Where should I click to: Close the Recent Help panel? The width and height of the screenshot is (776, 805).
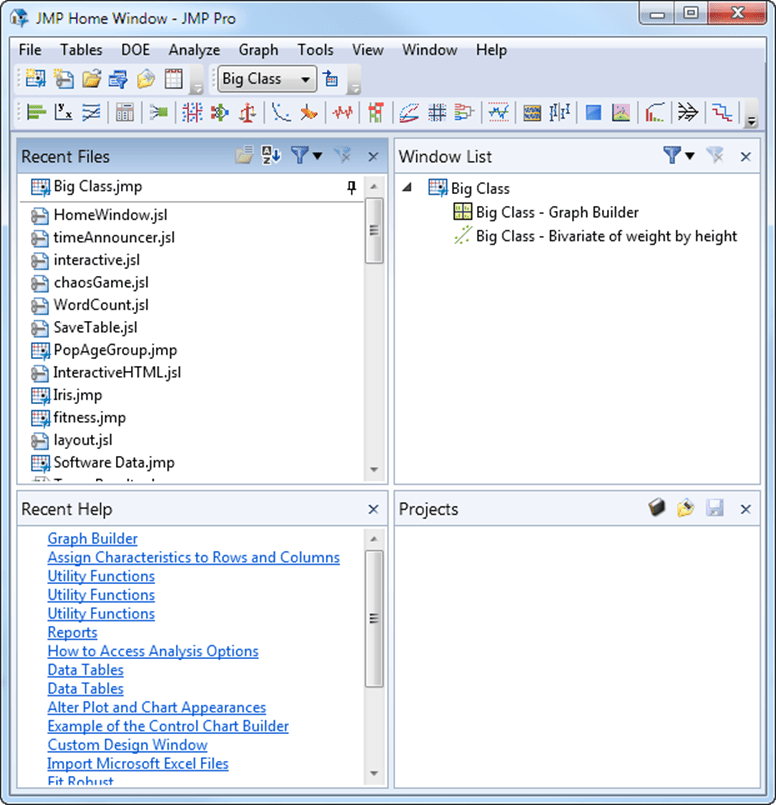click(373, 509)
